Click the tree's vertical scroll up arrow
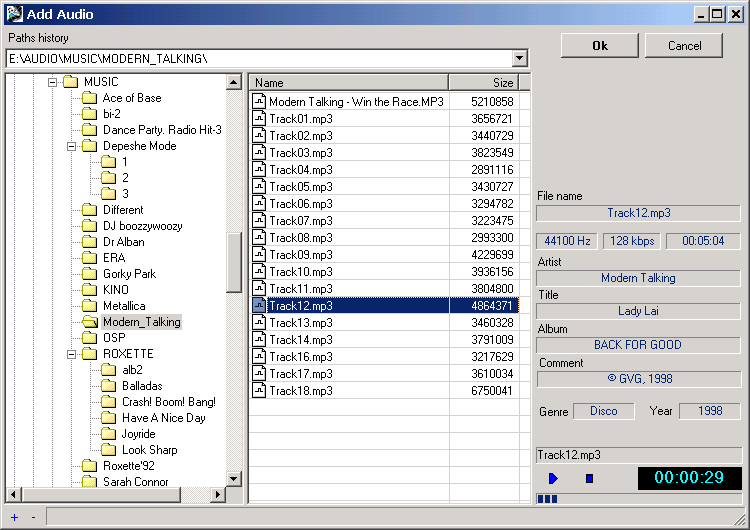This screenshot has height=530, width=750. pyautogui.click(x=233, y=82)
